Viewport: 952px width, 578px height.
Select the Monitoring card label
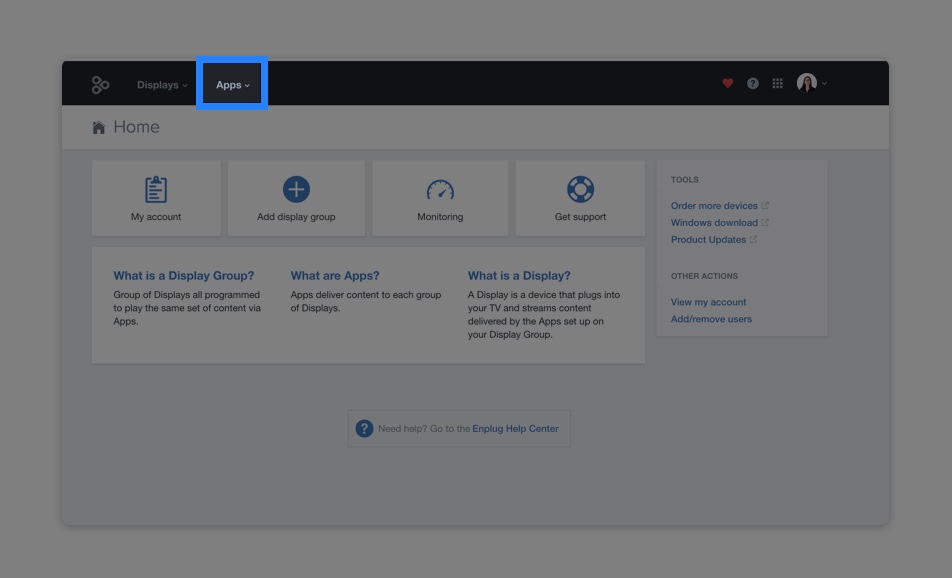click(x=440, y=217)
